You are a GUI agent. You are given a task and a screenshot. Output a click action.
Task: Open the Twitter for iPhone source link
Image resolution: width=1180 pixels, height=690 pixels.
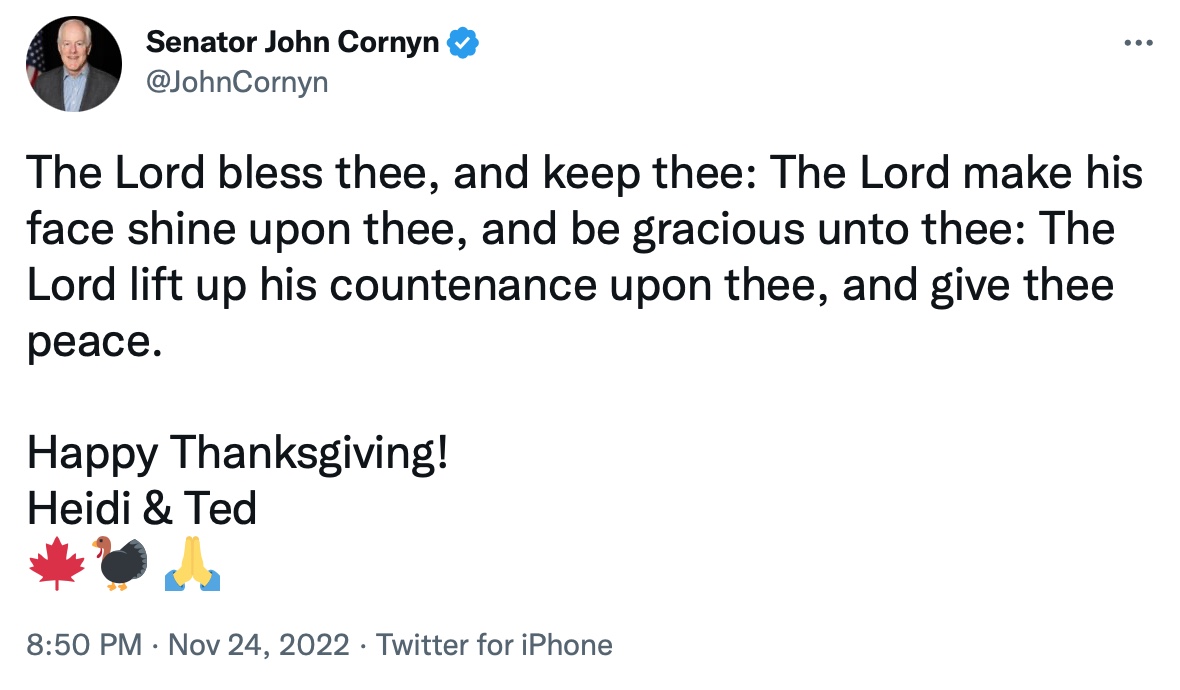coord(494,645)
